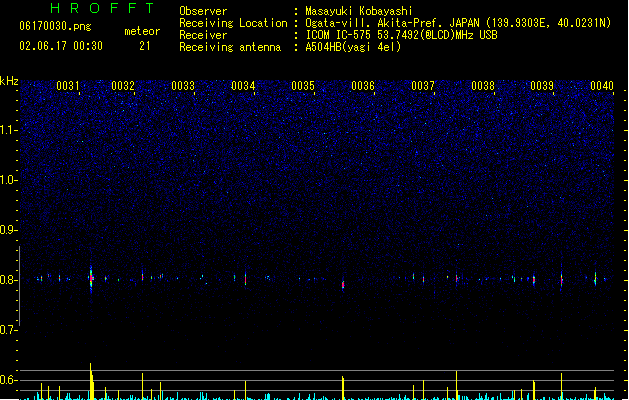Click the date stamp 02.06.17 00:30

(61, 46)
